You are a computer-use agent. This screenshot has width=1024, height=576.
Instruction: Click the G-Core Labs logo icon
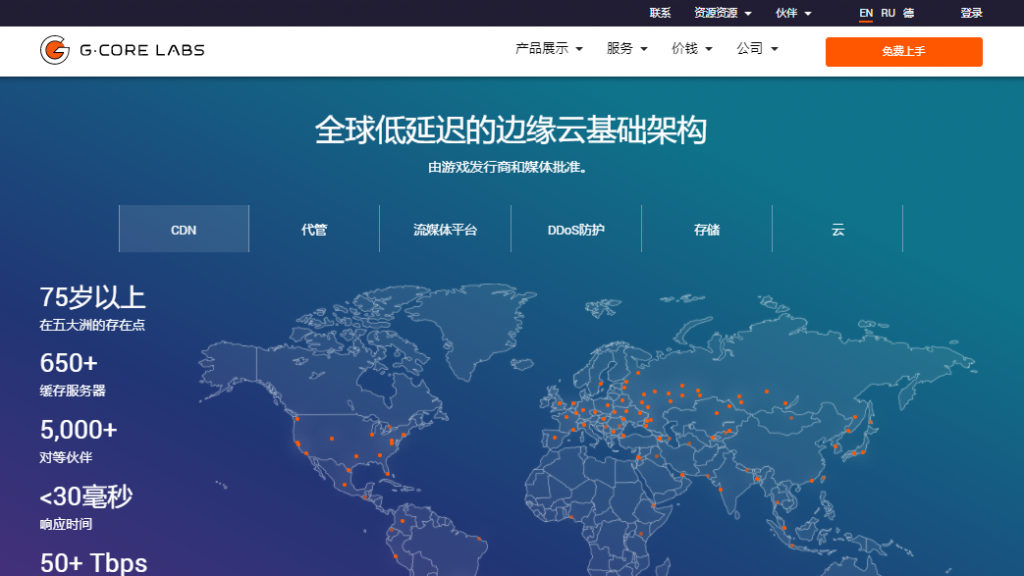click(x=54, y=50)
